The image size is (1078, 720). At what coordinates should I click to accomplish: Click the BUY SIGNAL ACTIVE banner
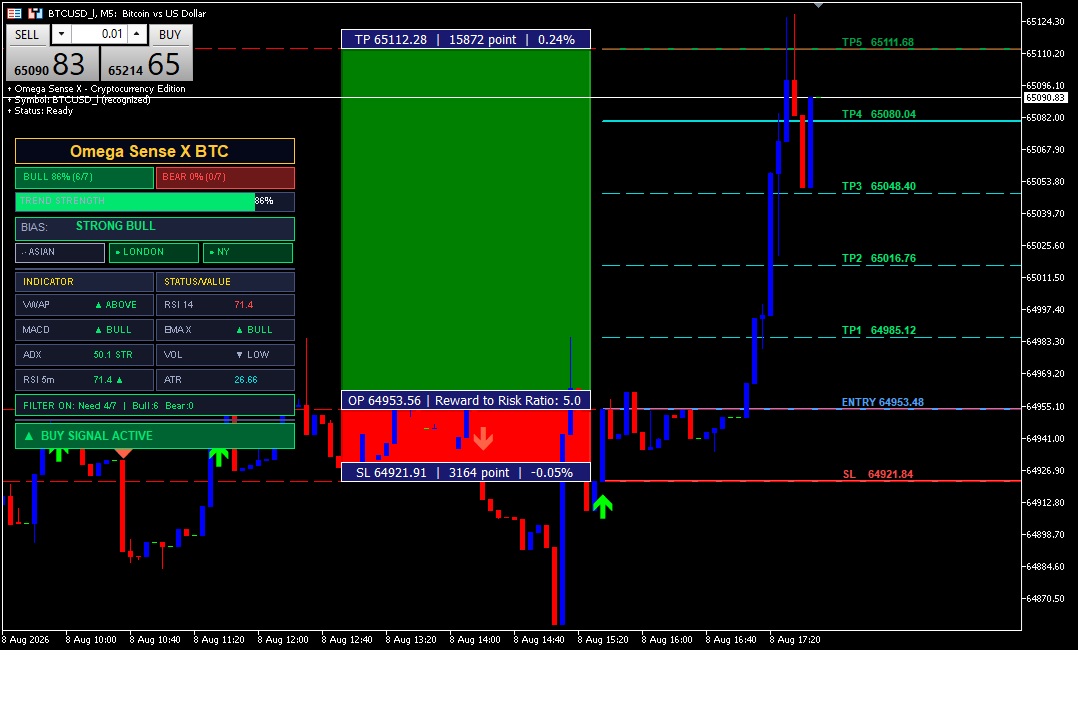click(x=155, y=436)
